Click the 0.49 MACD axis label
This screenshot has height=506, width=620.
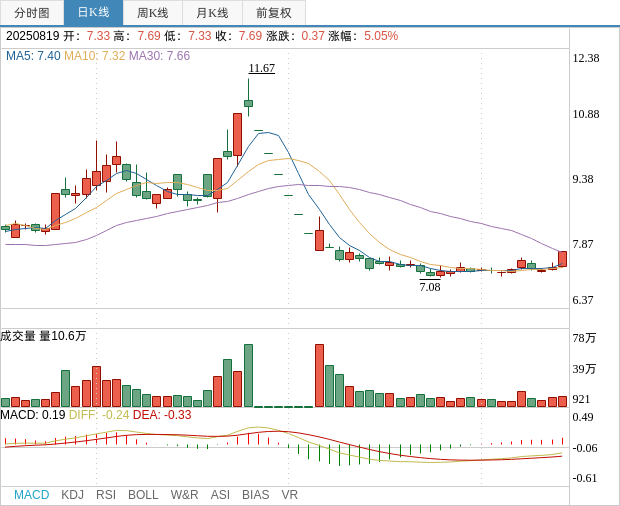583,417
